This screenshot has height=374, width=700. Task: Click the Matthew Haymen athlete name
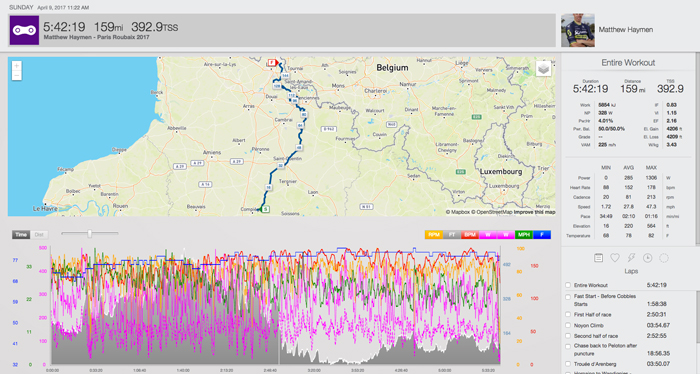tap(625, 30)
